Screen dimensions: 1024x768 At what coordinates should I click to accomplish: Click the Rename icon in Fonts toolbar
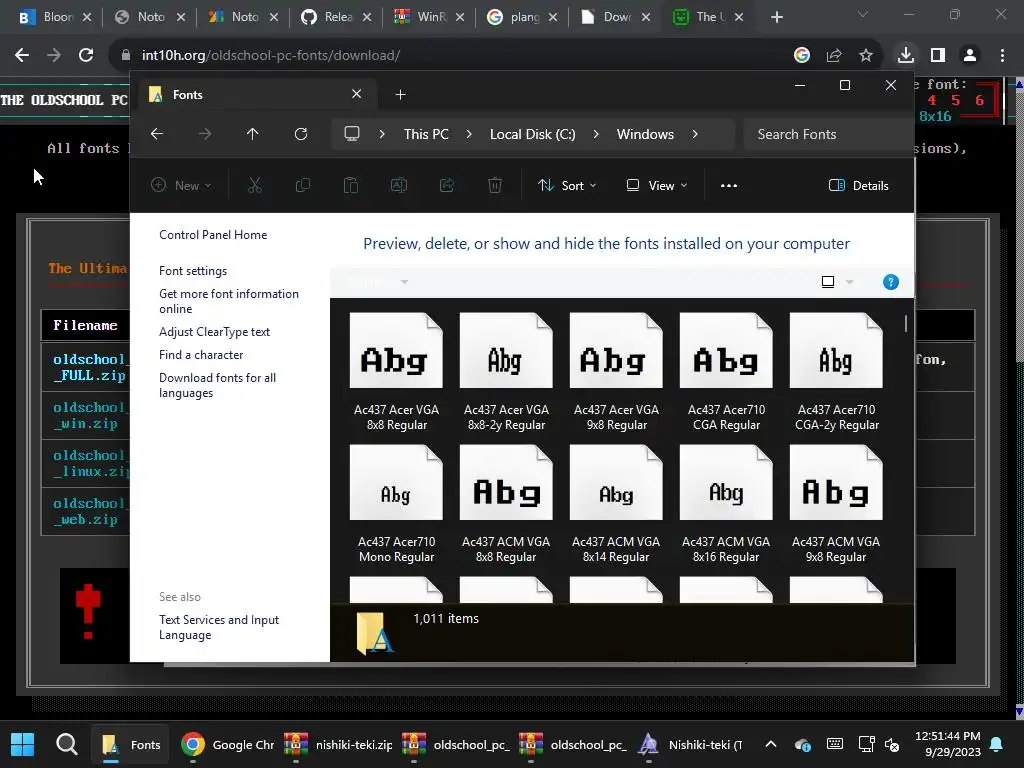tap(398, 185)
